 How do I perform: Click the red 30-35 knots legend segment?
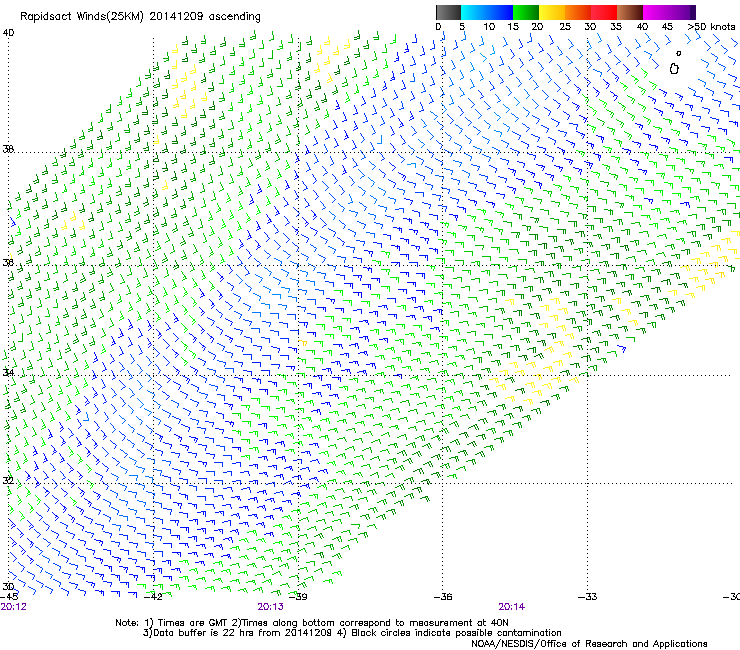pos(604,12)
